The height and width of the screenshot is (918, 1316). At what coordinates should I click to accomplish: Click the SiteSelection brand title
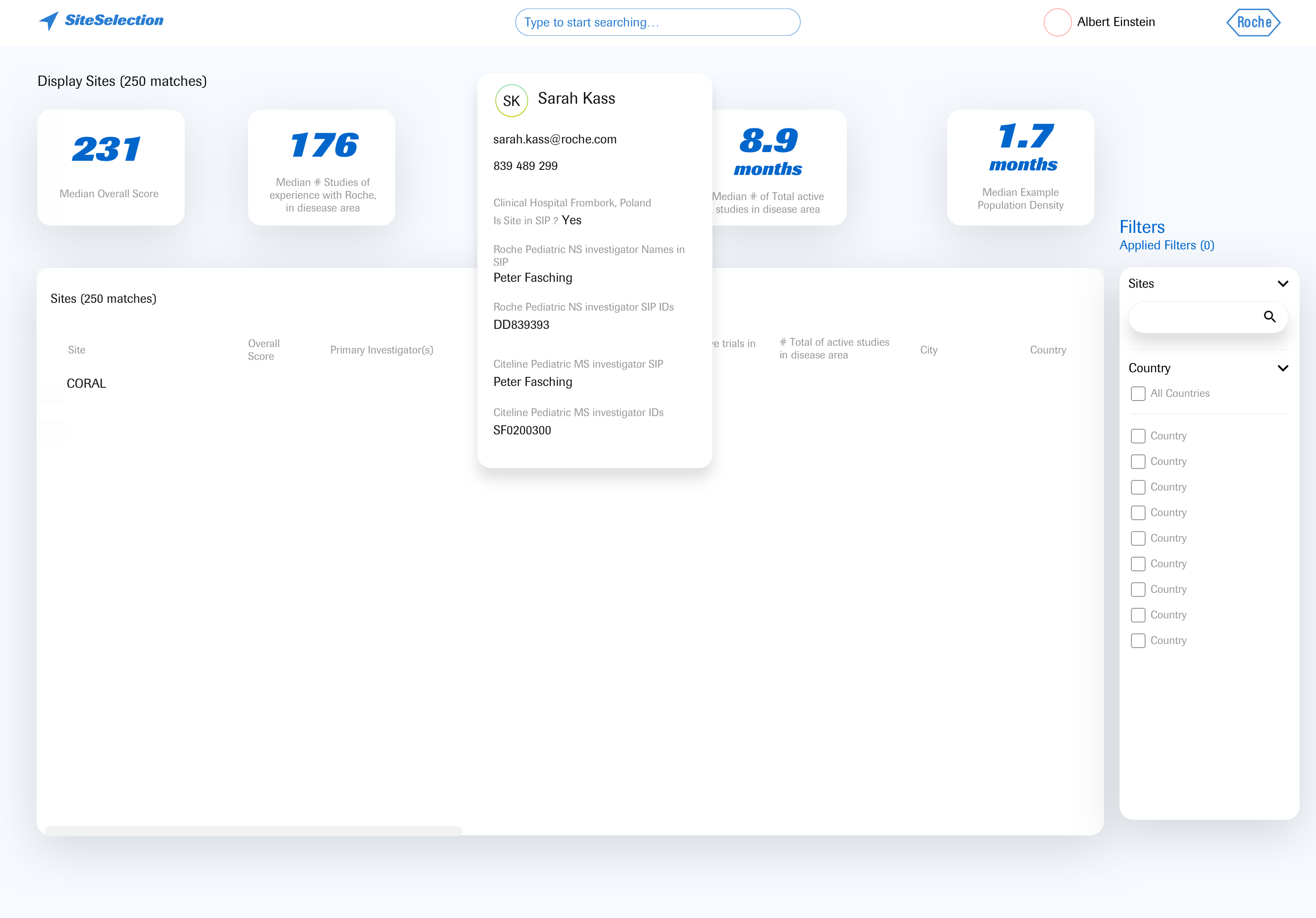[x=114, y=20]
